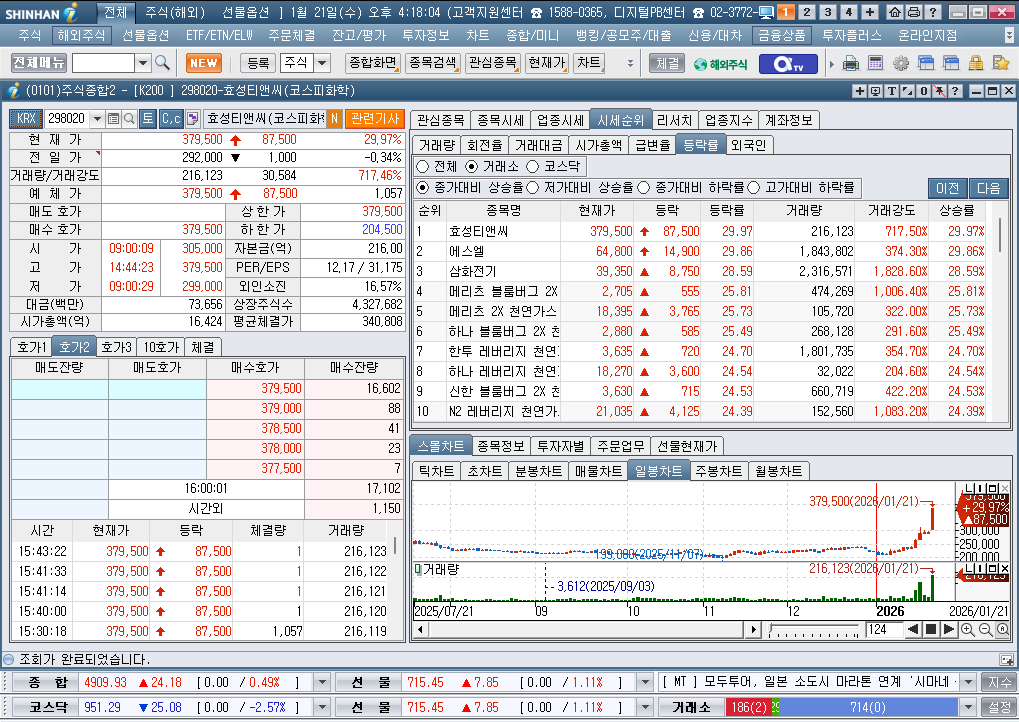Click the padlock screen lock icon

pos(975,63)
